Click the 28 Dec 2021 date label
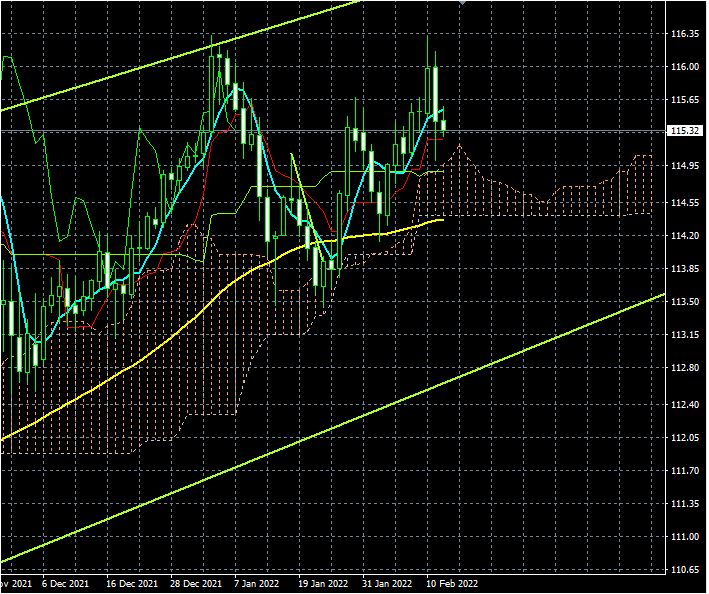 tap(196, 584)
